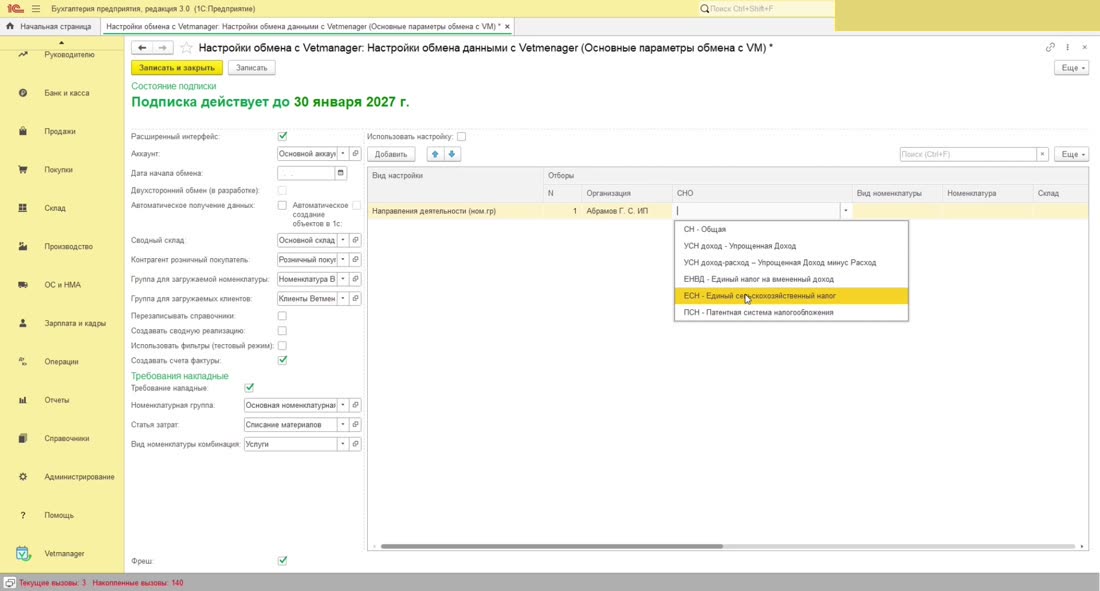The width and height of the screenshot is (1100, 591).
Task: Open the 1C main menu hamburger icon
Action: (x=36, y=8)
